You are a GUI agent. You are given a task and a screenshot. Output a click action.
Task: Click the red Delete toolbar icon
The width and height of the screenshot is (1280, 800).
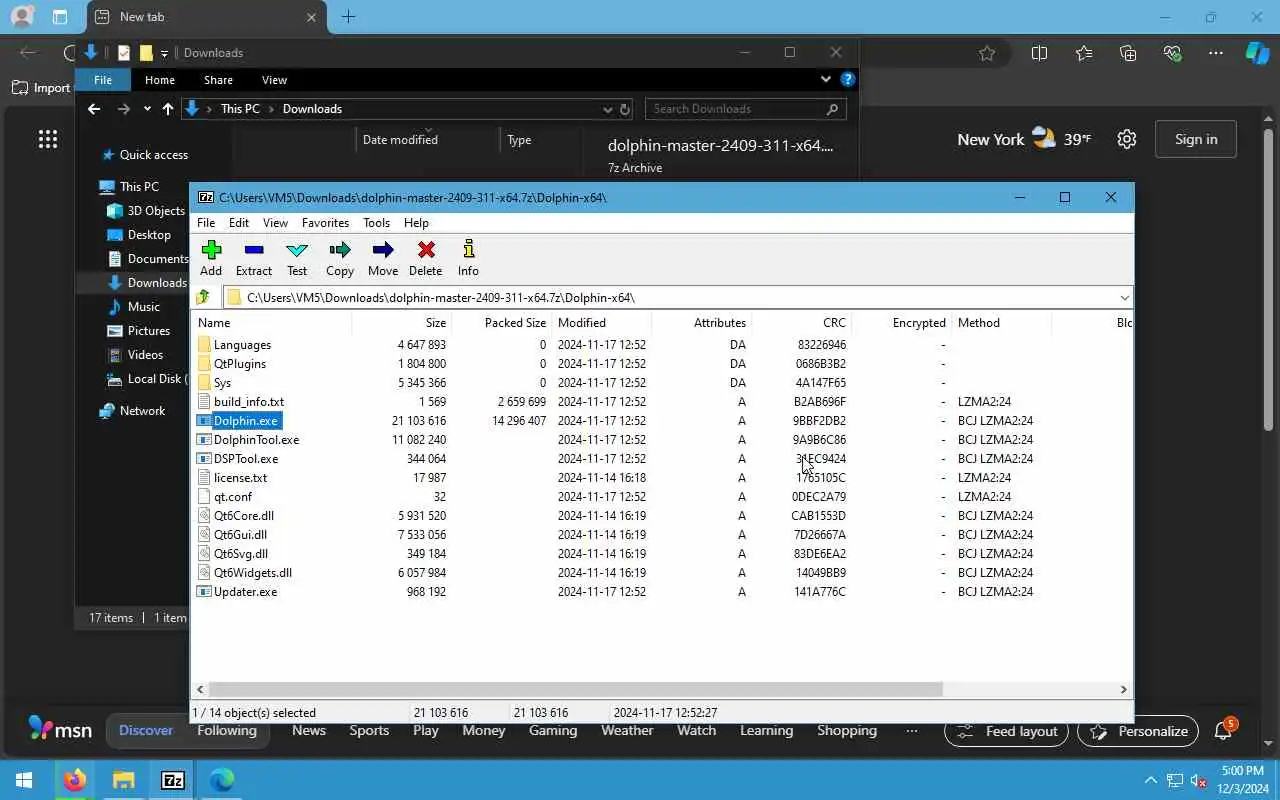click(426, 258)
